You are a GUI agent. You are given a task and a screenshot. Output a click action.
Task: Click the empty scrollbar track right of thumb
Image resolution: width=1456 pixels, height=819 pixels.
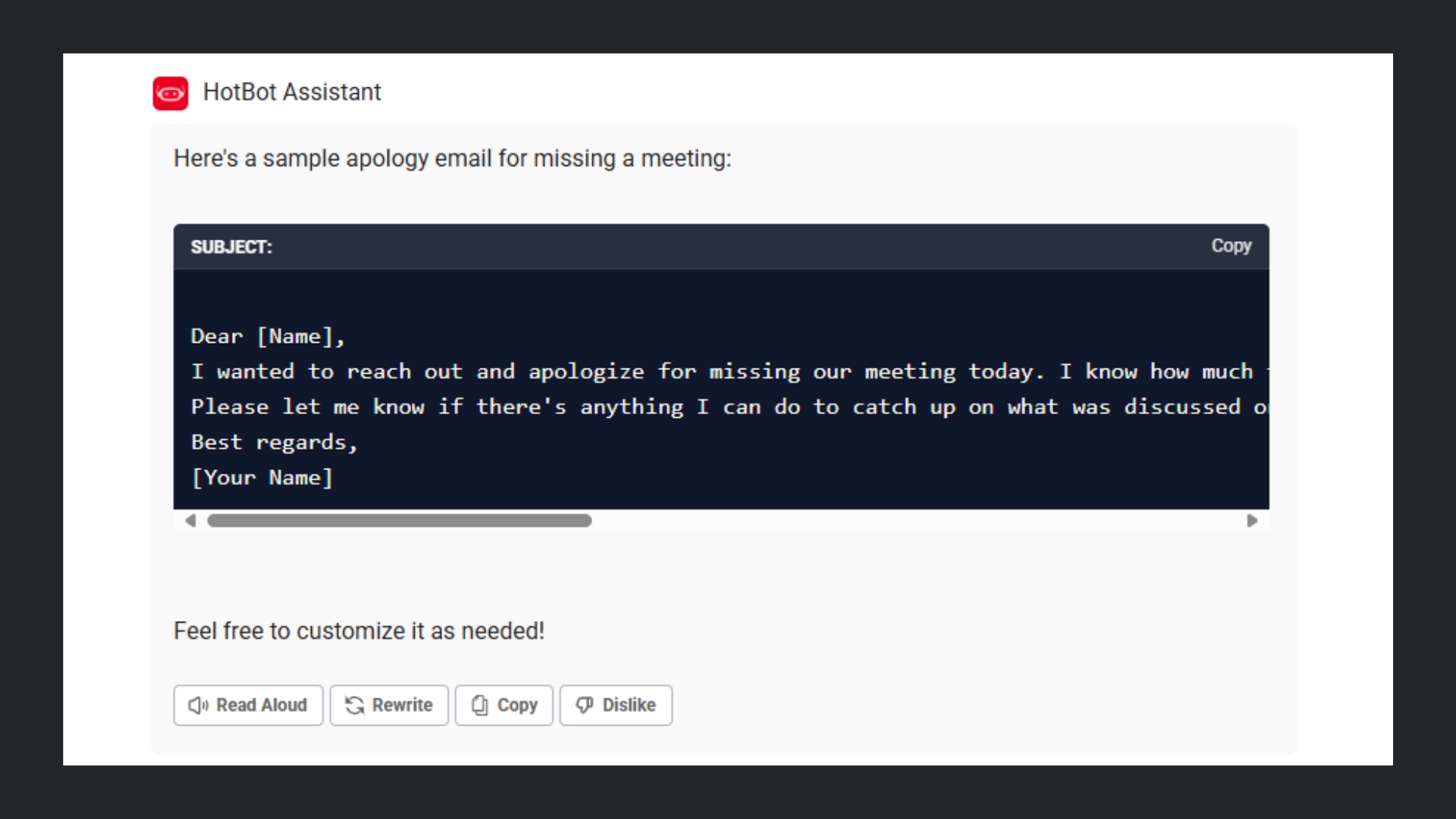click(x=910, y=521)
